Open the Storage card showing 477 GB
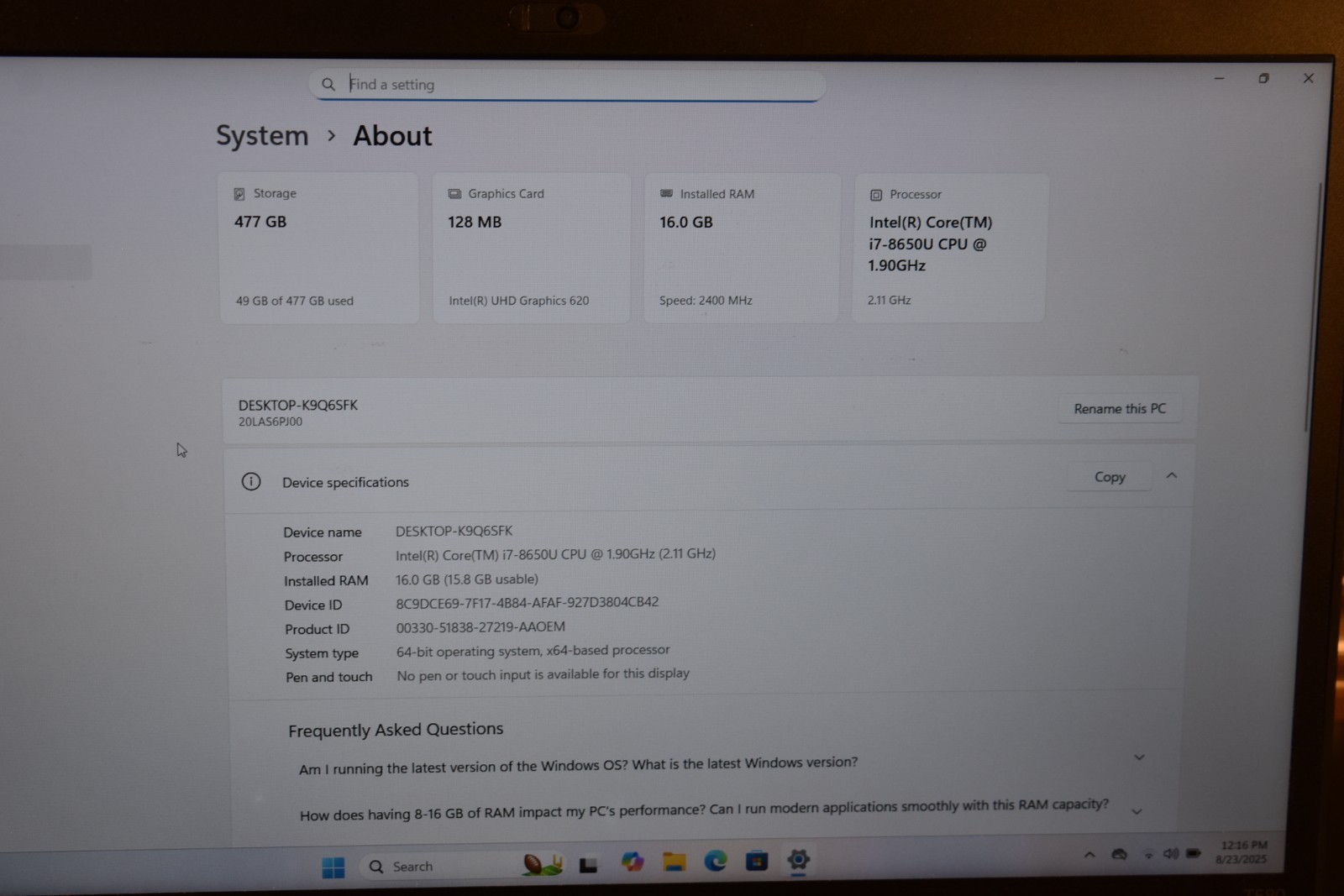1344x896 pixels. point(318,248)
